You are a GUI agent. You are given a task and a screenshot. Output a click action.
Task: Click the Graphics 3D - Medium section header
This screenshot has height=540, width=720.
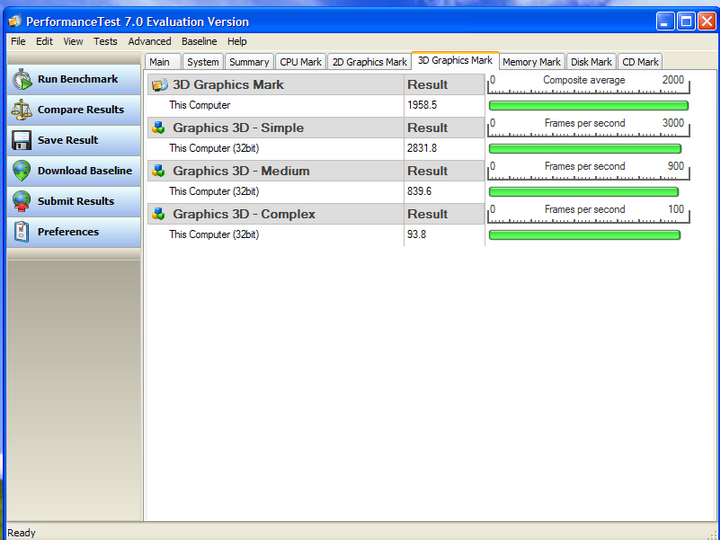276,171
